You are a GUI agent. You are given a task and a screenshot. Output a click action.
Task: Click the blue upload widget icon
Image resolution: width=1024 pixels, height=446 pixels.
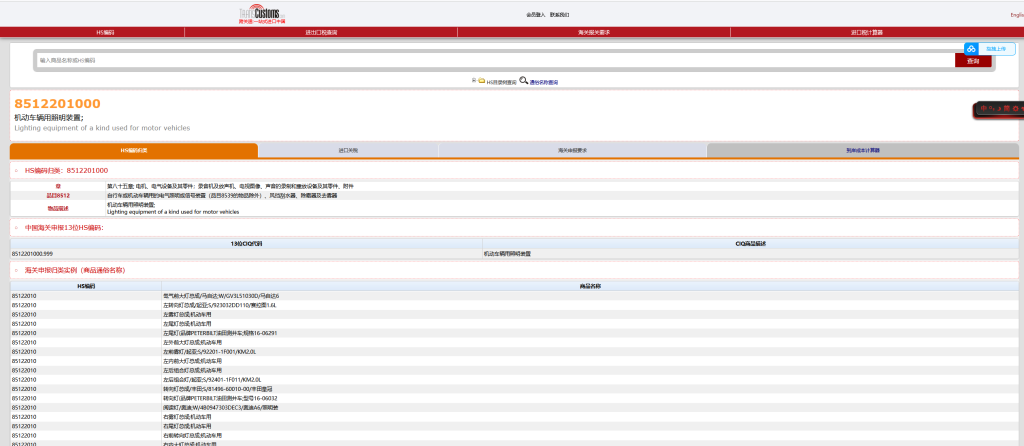(x=971, y=48)
